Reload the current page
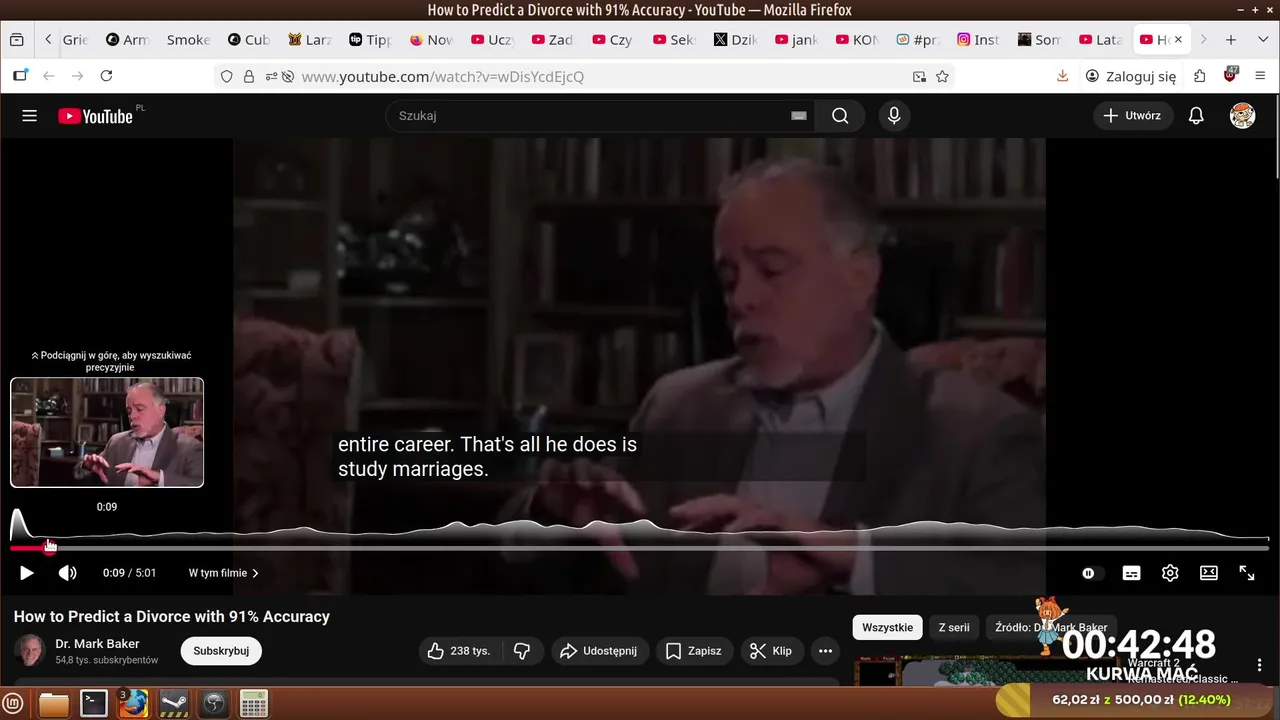 [x=106, y=76]
